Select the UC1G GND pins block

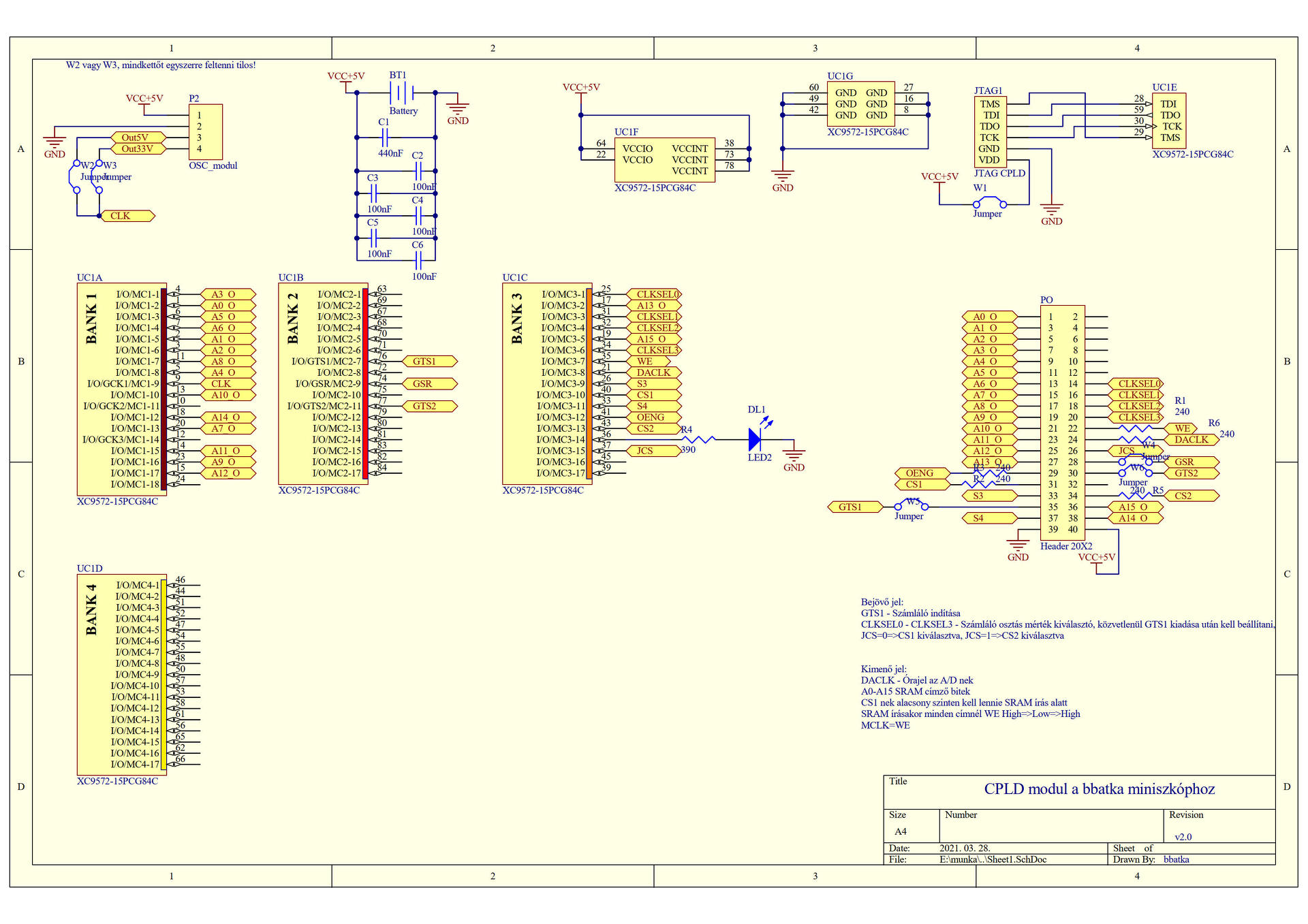coord(860,104)
